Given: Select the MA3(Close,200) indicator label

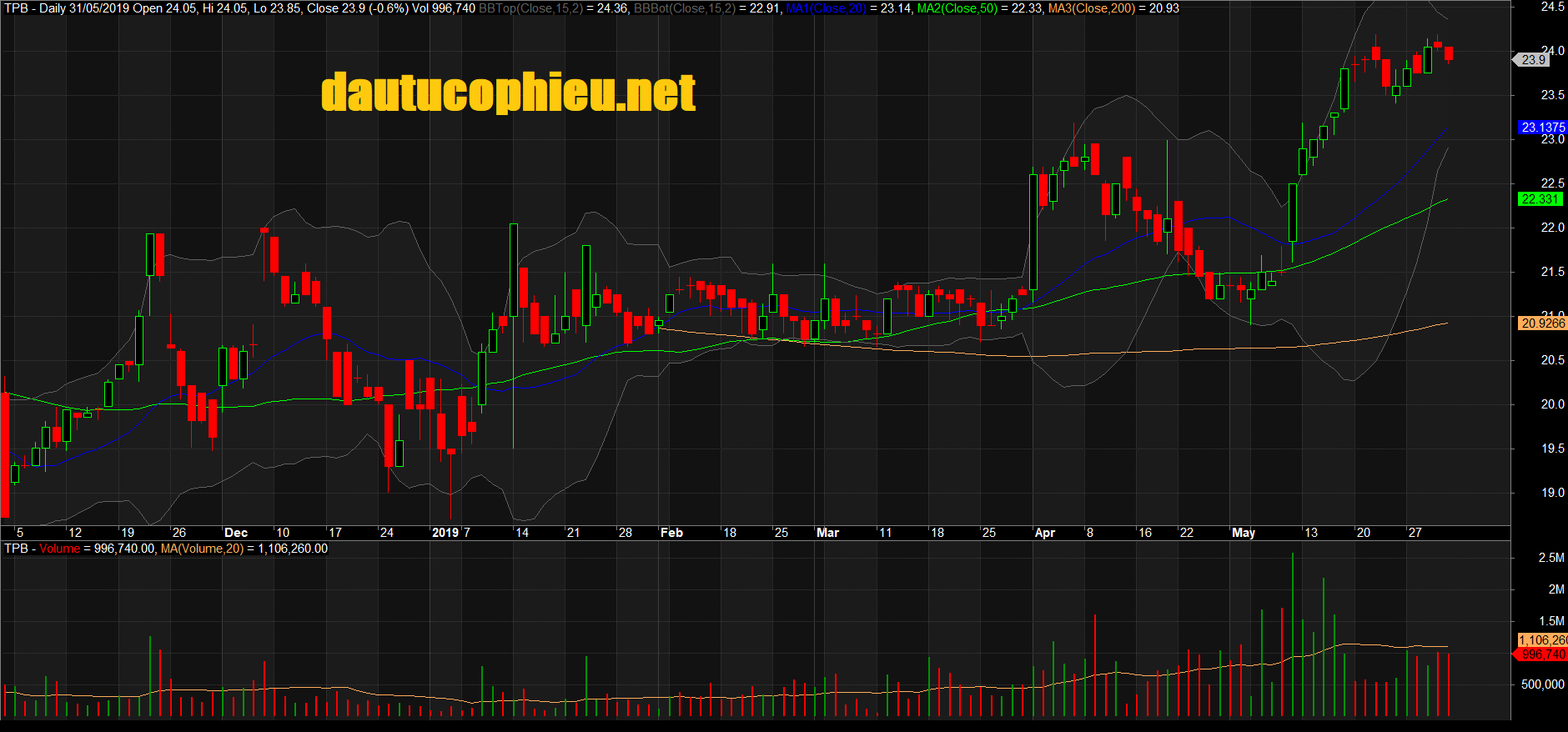Looking at the screenshot, I should [1091, 8].
